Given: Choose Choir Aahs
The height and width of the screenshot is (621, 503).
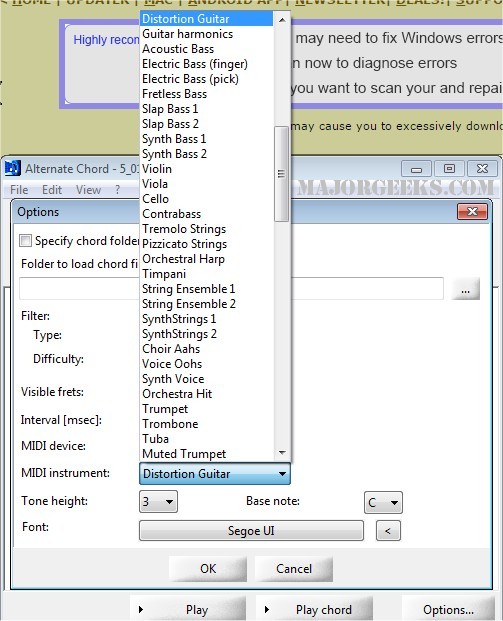Looking at the screenshot, I should (207, 349).
